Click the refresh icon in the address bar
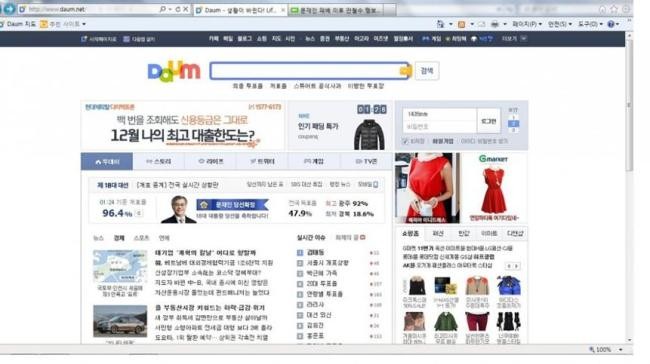650x364 pixels. (x=178, y=9)
